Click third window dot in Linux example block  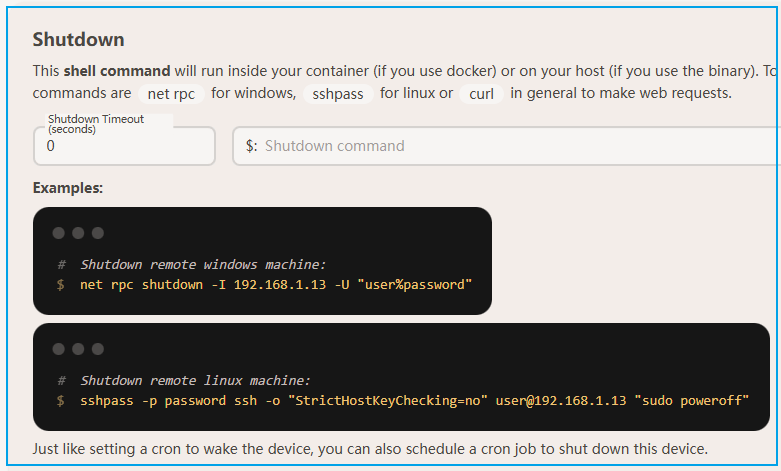97,349
